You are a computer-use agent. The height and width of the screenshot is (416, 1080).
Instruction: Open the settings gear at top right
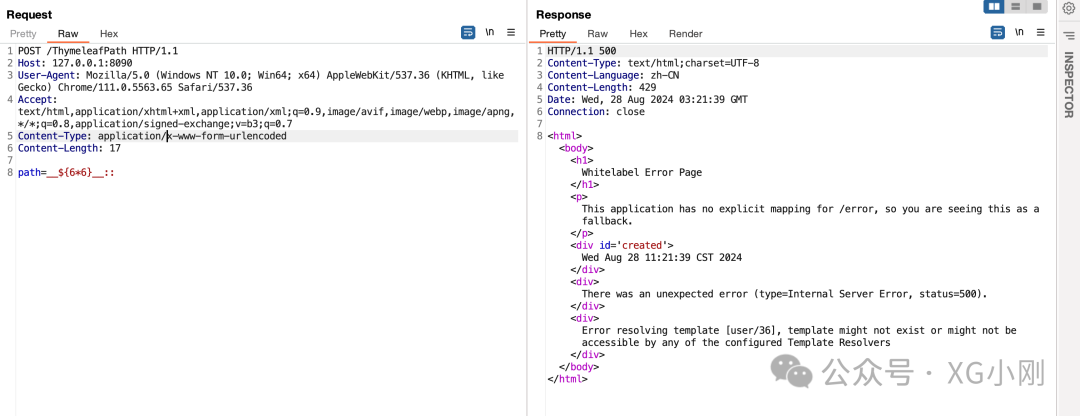pos(1068,9)
